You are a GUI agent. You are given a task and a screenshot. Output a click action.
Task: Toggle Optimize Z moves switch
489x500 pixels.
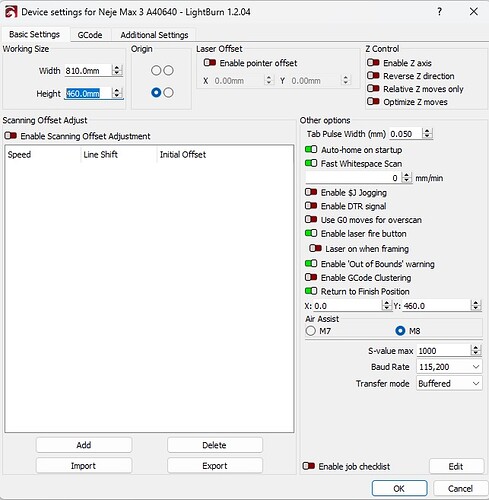[373, 101]
